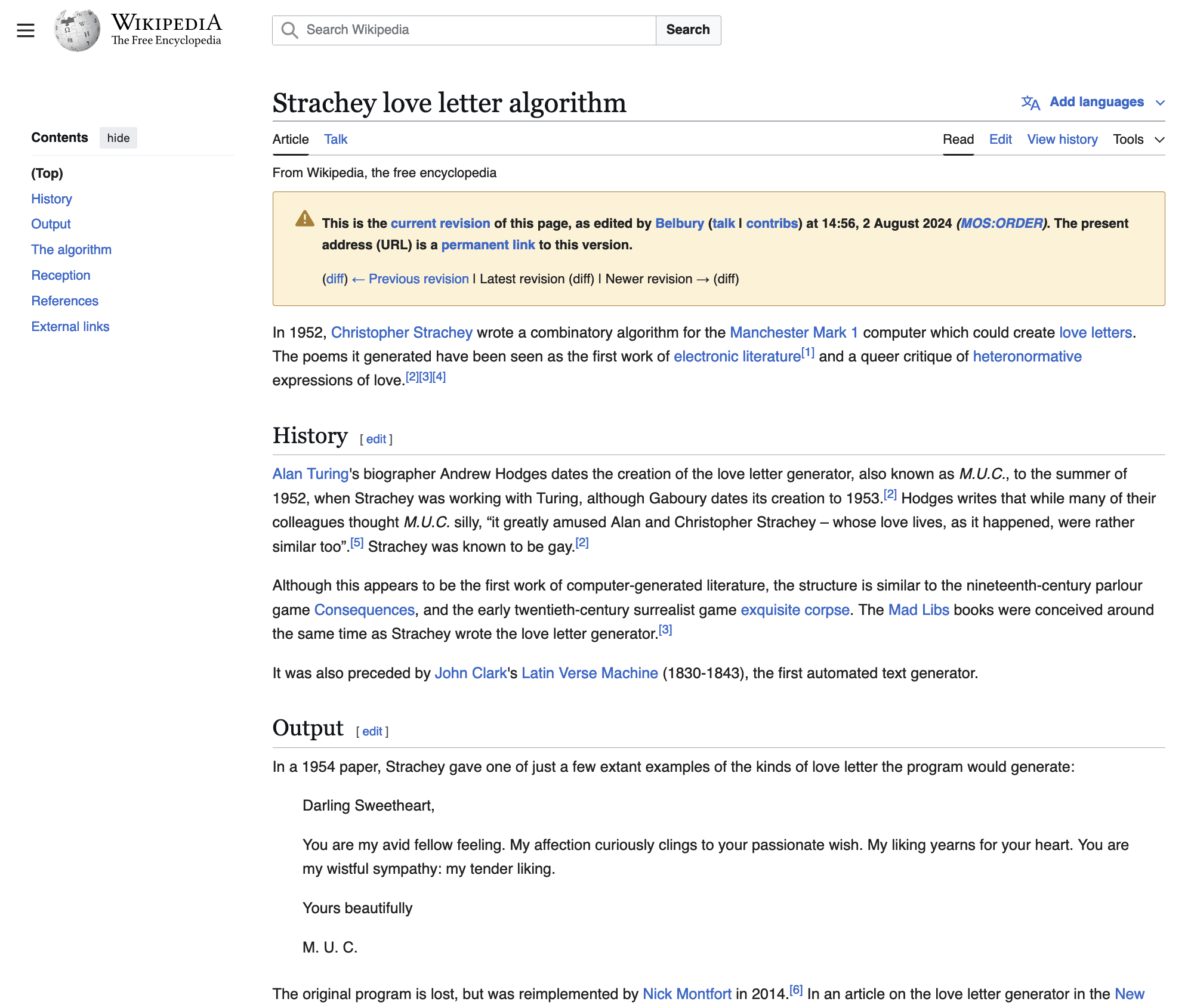Click the warning triangle icon in revision notice

point(305,219)
